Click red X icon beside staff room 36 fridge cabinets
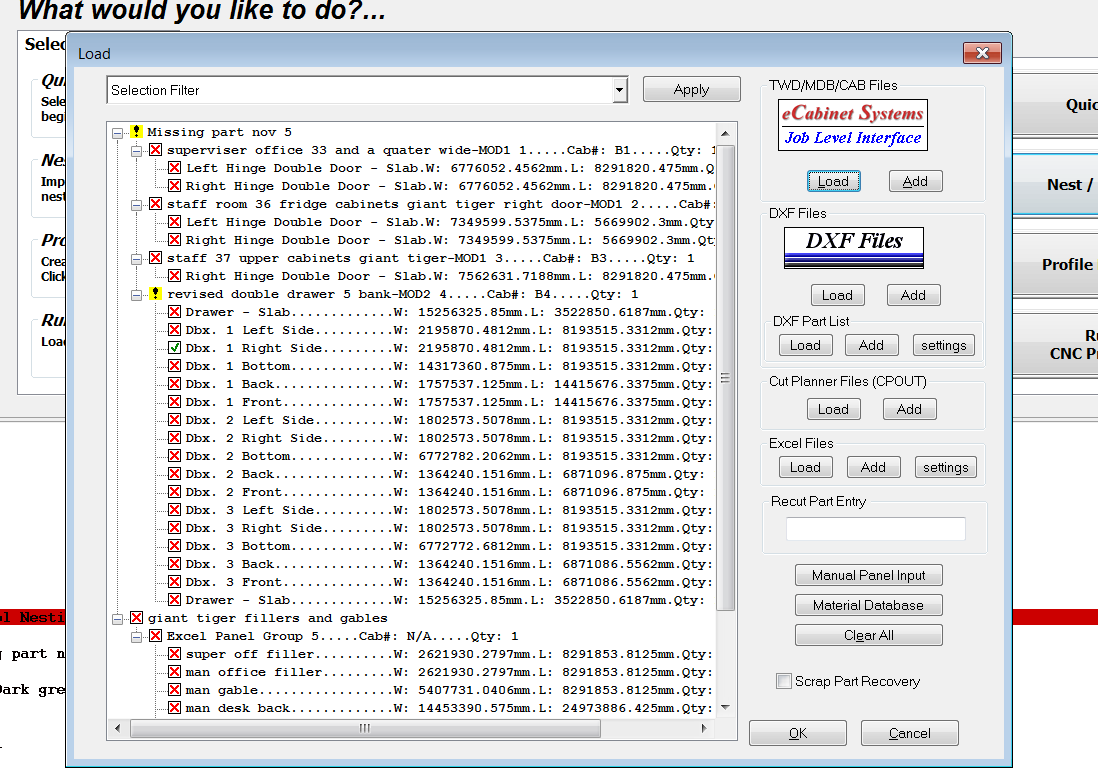Image resolution: width=1098 pixels, height=770 pixels. 155,204
